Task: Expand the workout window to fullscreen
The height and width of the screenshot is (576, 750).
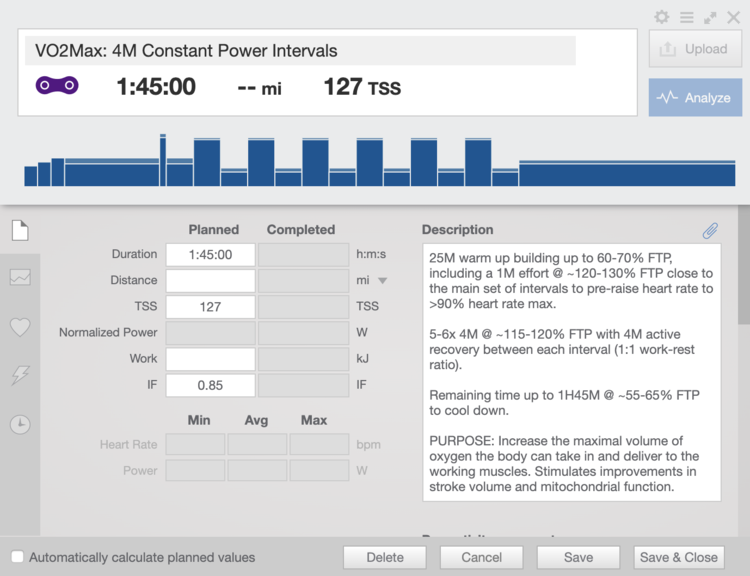Action: (x=710, y=18)
